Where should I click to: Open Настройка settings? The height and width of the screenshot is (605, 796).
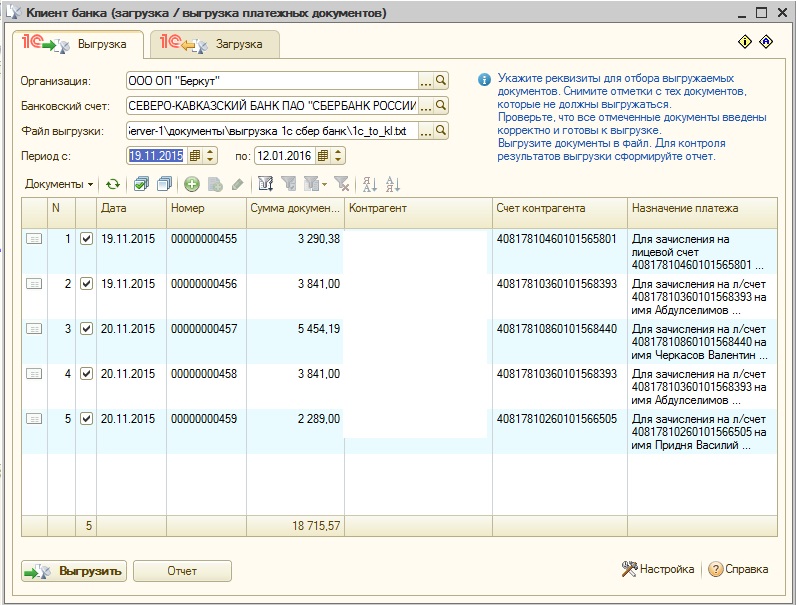pyautogui.click(x=658, y=569)
